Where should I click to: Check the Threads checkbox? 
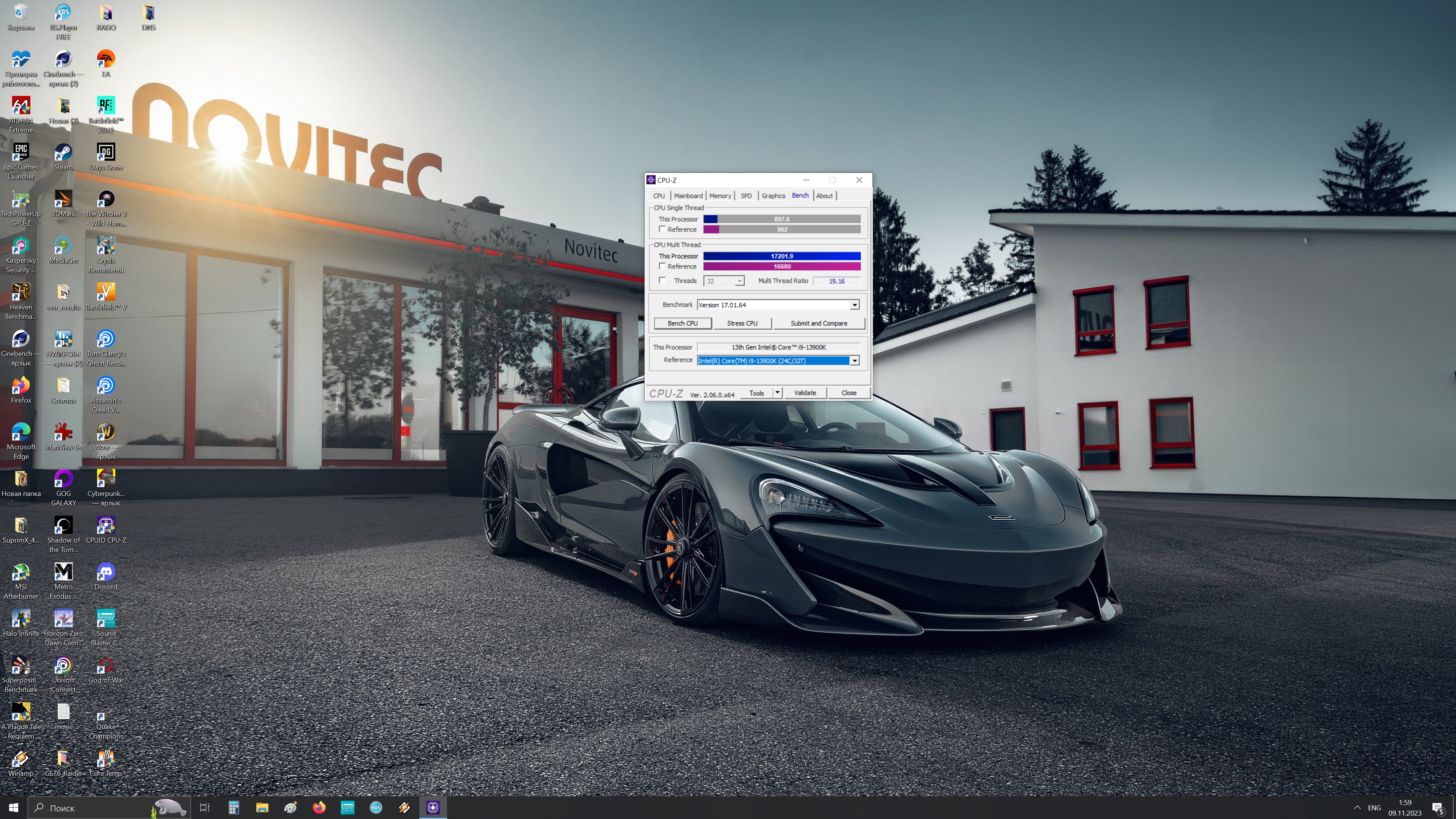(662, 280)
